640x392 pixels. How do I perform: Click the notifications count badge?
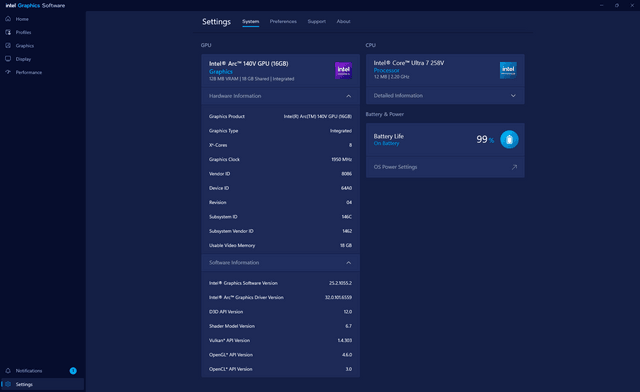click(73, 371)
